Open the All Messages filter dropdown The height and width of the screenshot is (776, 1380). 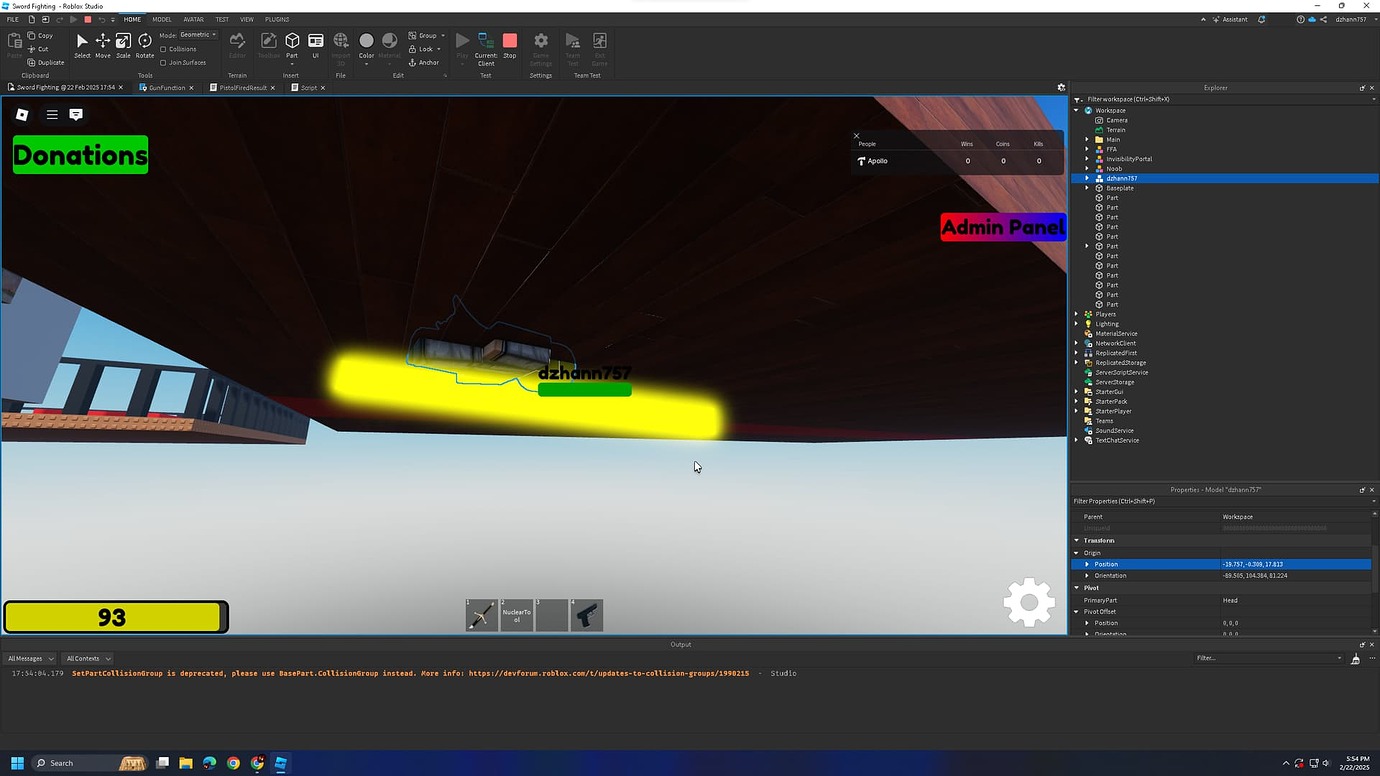[x=29, y=658]
